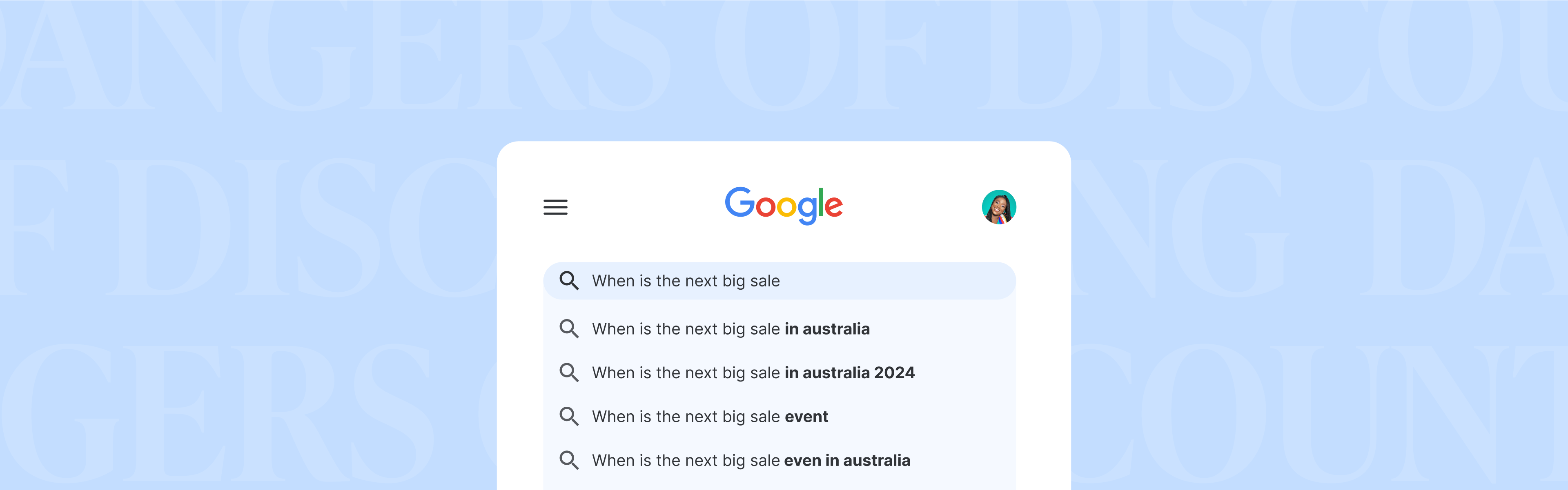Click search icon beside 'event' suggestion
This screenshot has height=490, width=1568.
[568, 417]
